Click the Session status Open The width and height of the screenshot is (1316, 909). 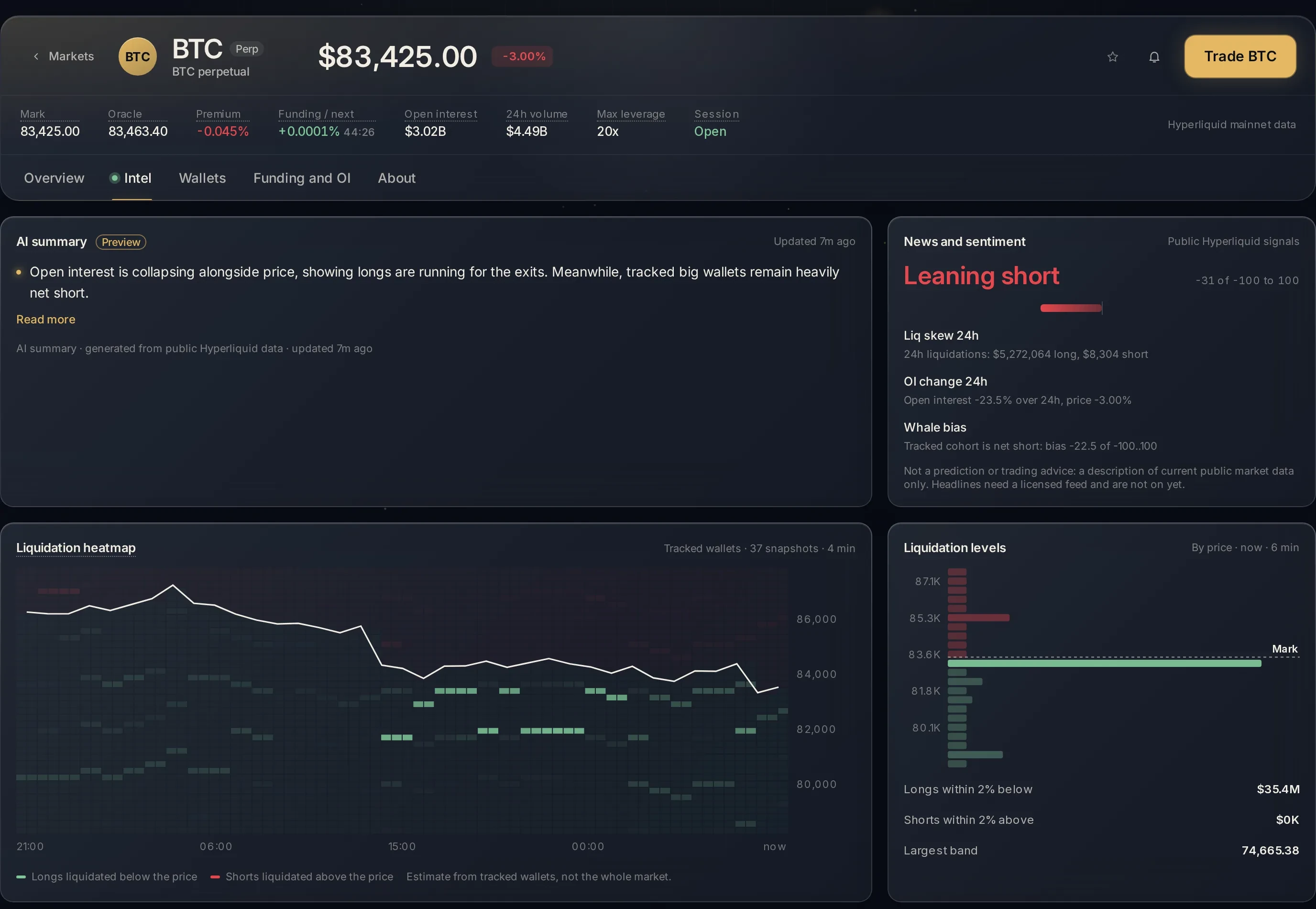point(710,132)
